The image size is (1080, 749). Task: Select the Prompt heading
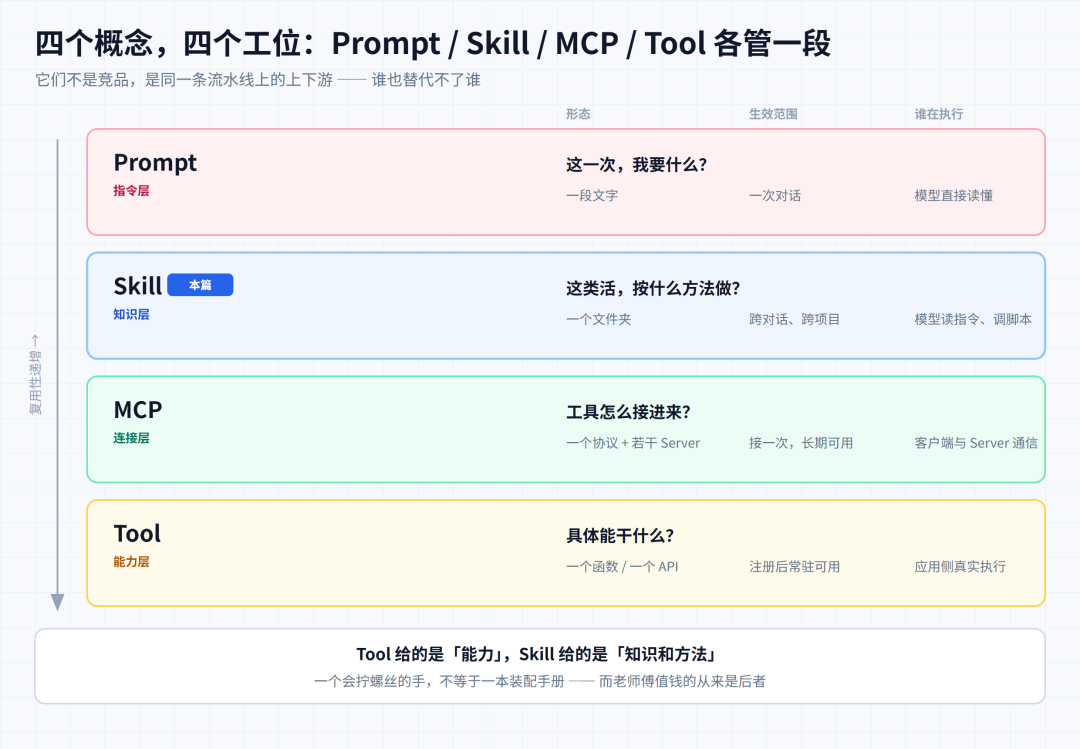[155, 163]
